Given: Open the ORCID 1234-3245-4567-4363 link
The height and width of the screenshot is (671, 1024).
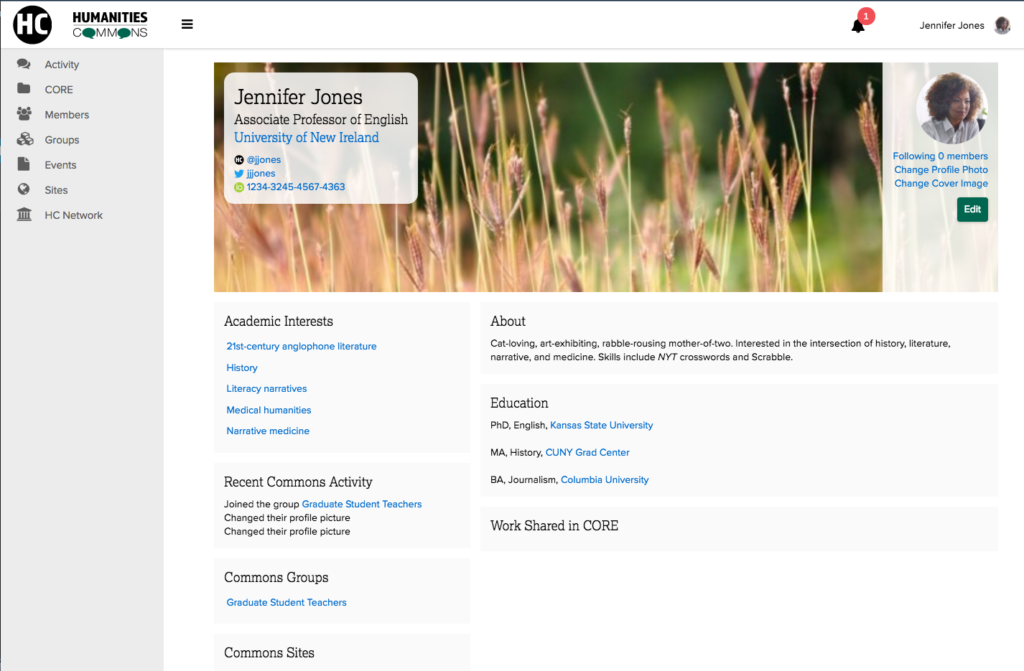Looking at the screenshot, I should pos(295,187).
